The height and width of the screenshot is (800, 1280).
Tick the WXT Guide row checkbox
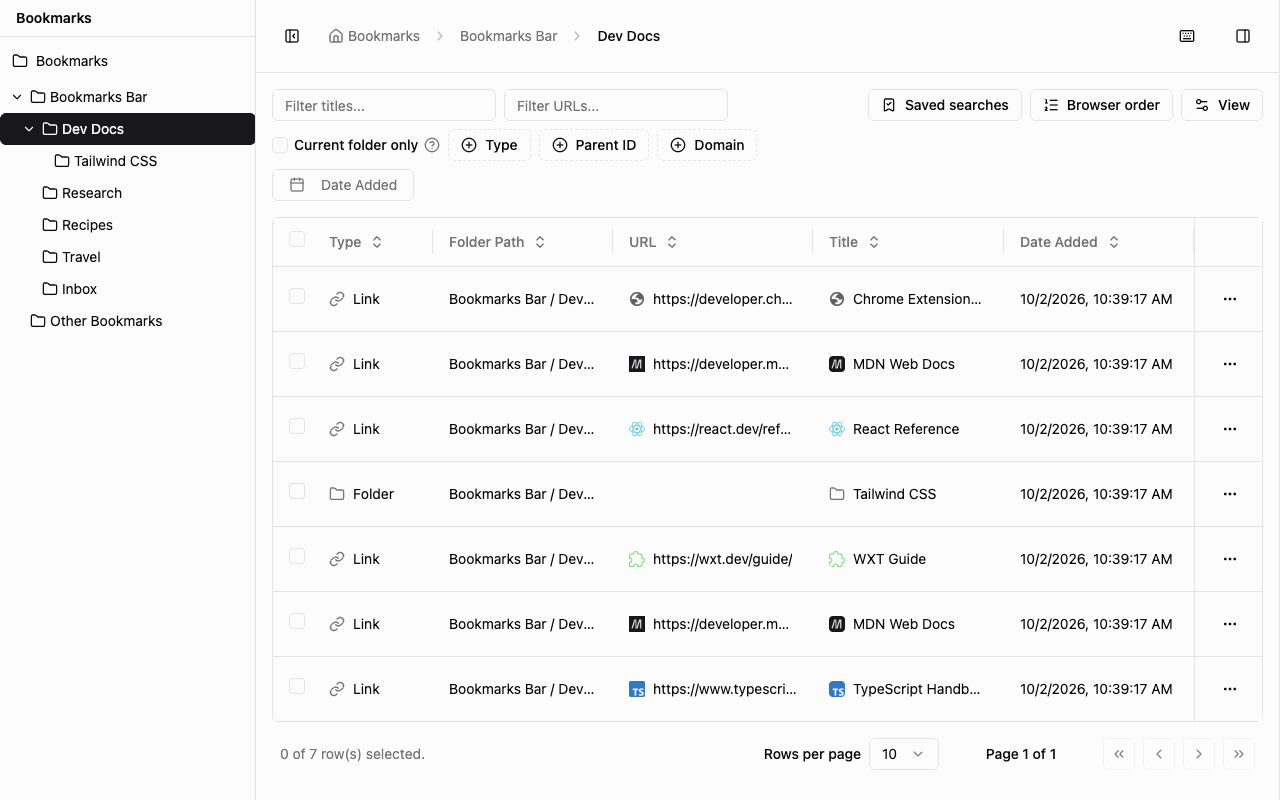(297, 556)
